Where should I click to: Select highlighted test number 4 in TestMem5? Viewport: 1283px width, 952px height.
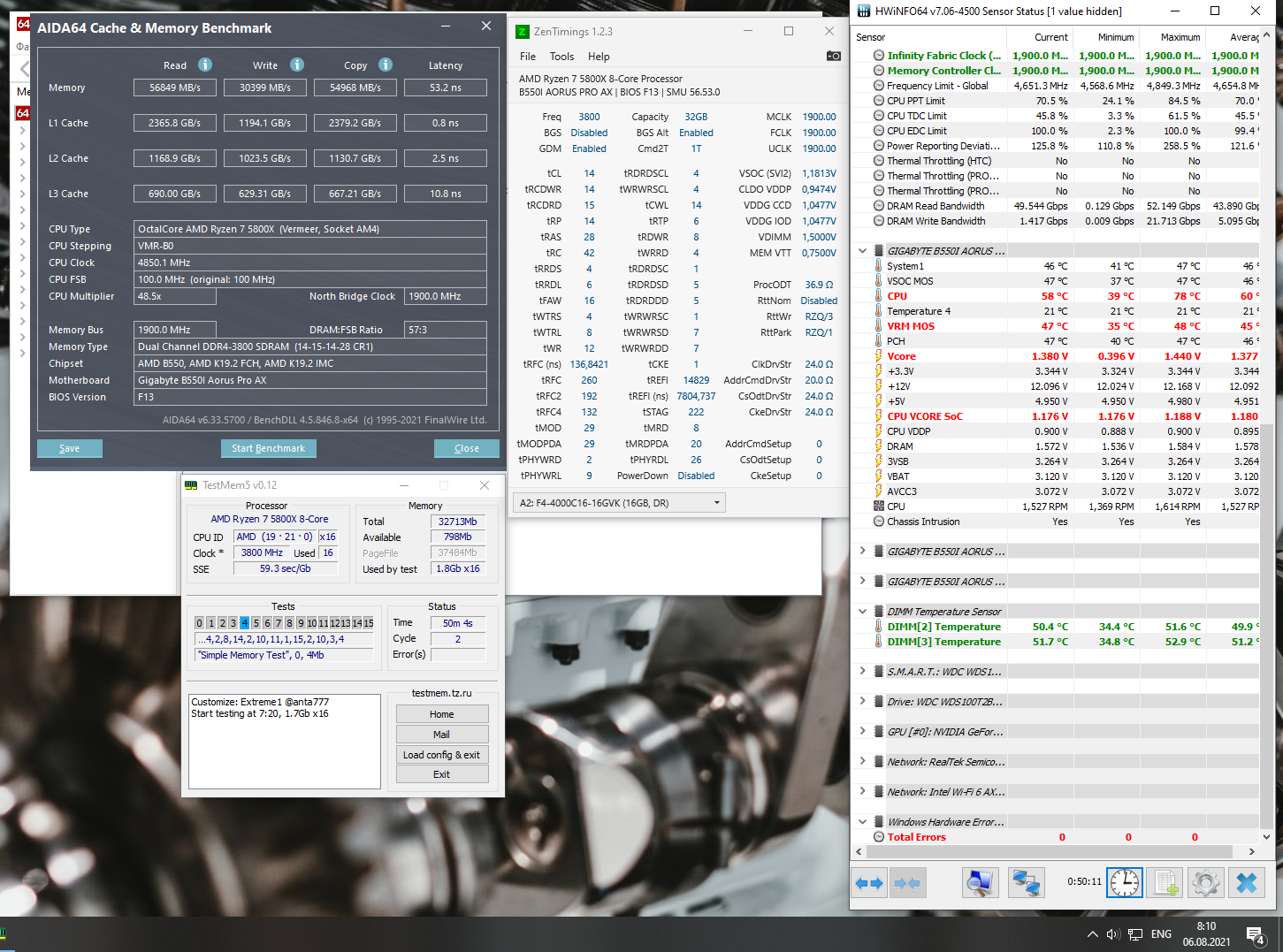[245, 623]
